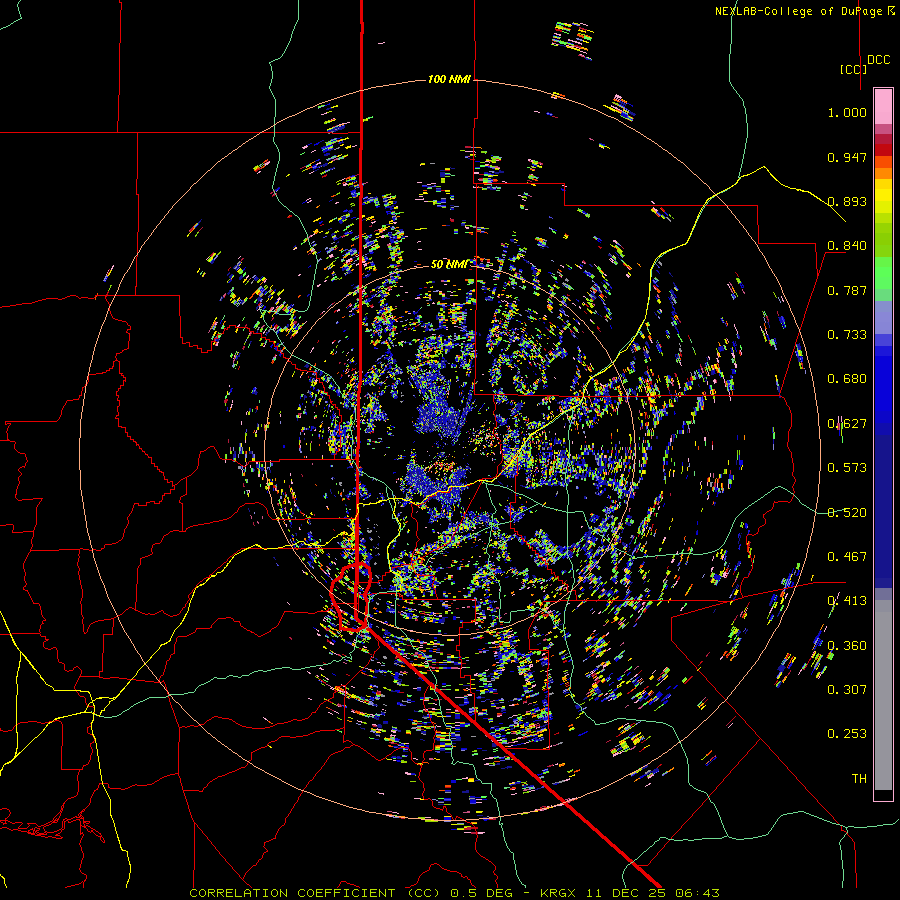Click the red warning polygon on radar map
This screenshot has height=900, width=900.
351,597
